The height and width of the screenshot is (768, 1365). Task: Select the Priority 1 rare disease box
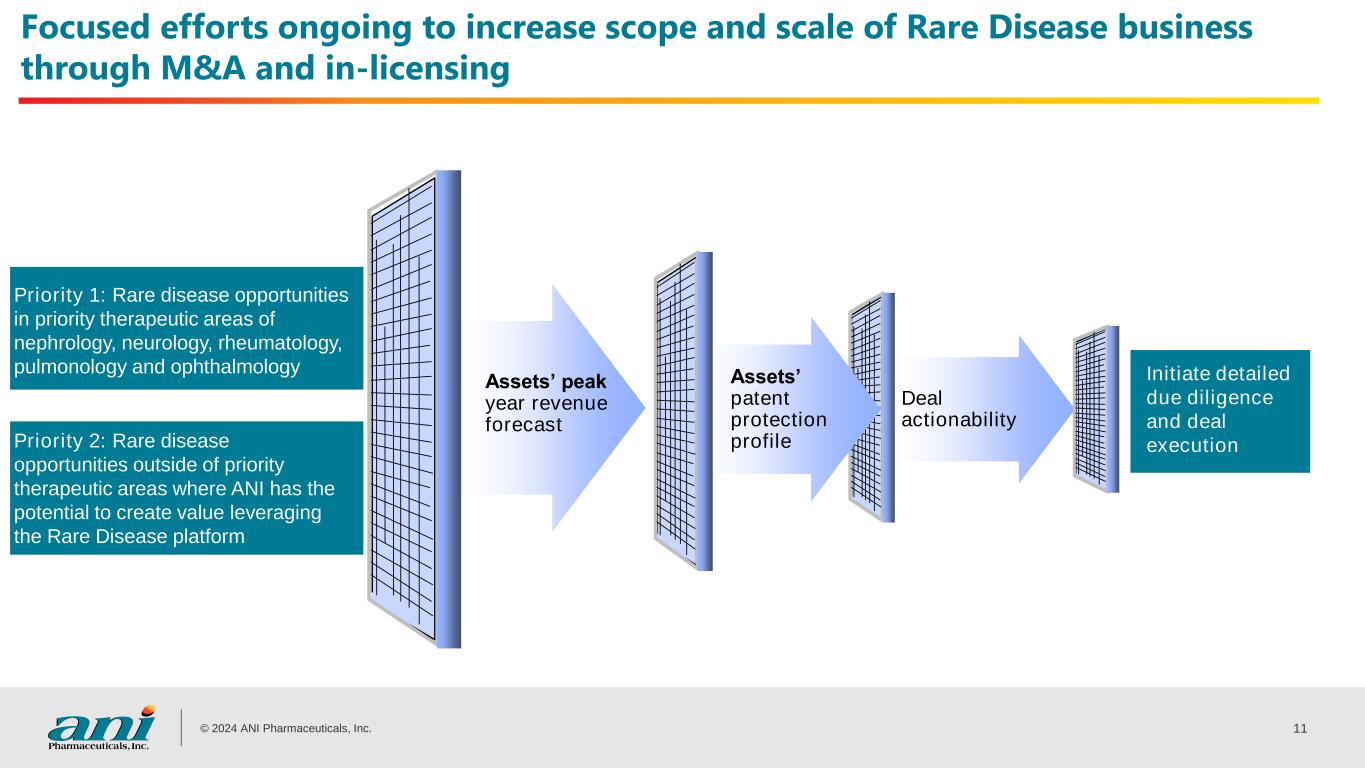point(185,328)
